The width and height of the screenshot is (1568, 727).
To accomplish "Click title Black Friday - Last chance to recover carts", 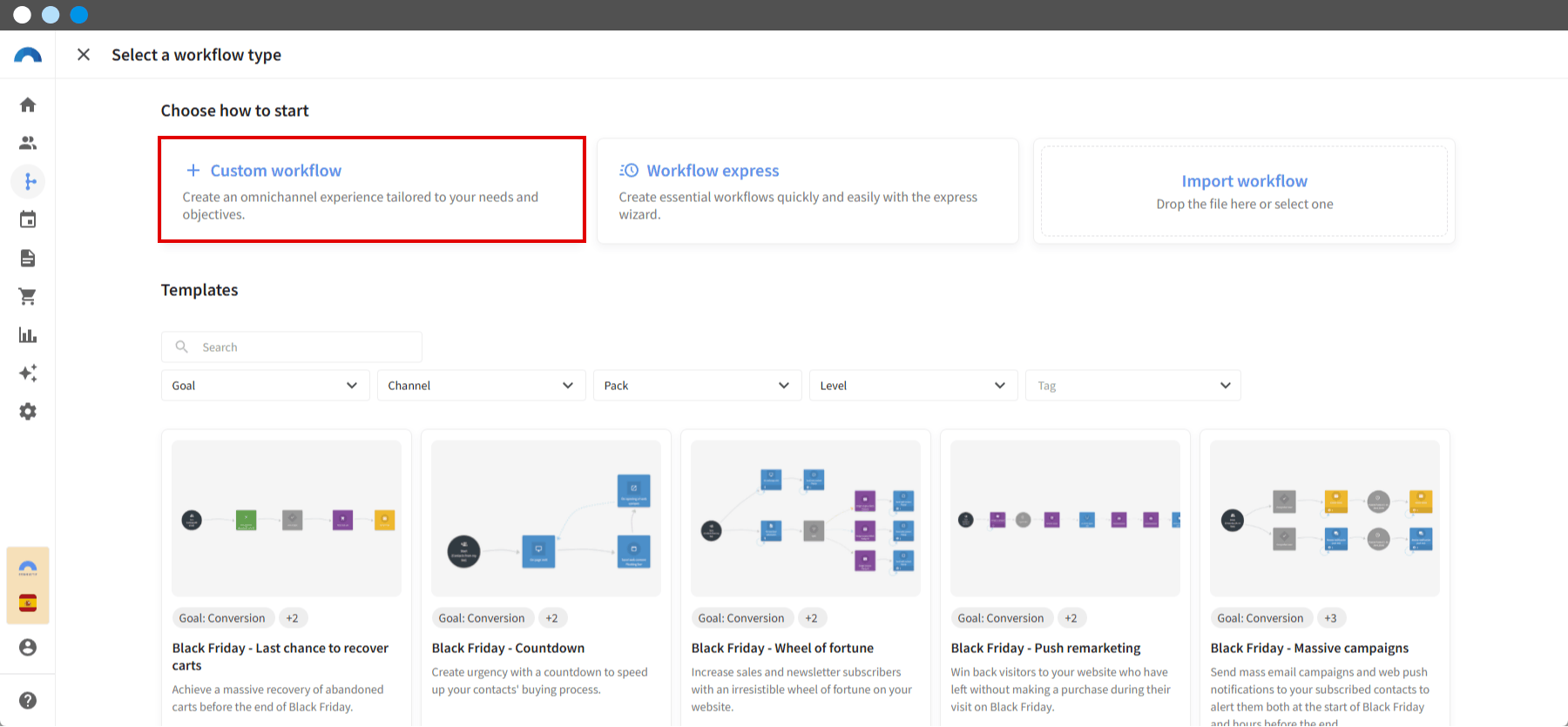I will [280, 656].
